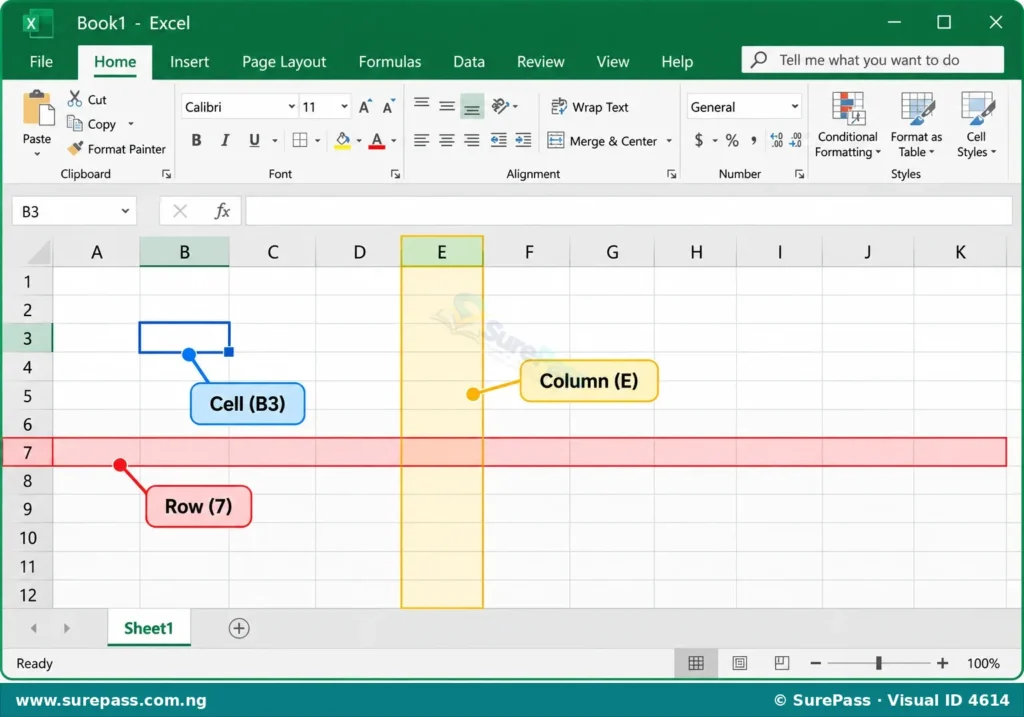1024x717 pixels.
Task: Open the Name Box B3 dropdown
Action: (x=125, y=211)
